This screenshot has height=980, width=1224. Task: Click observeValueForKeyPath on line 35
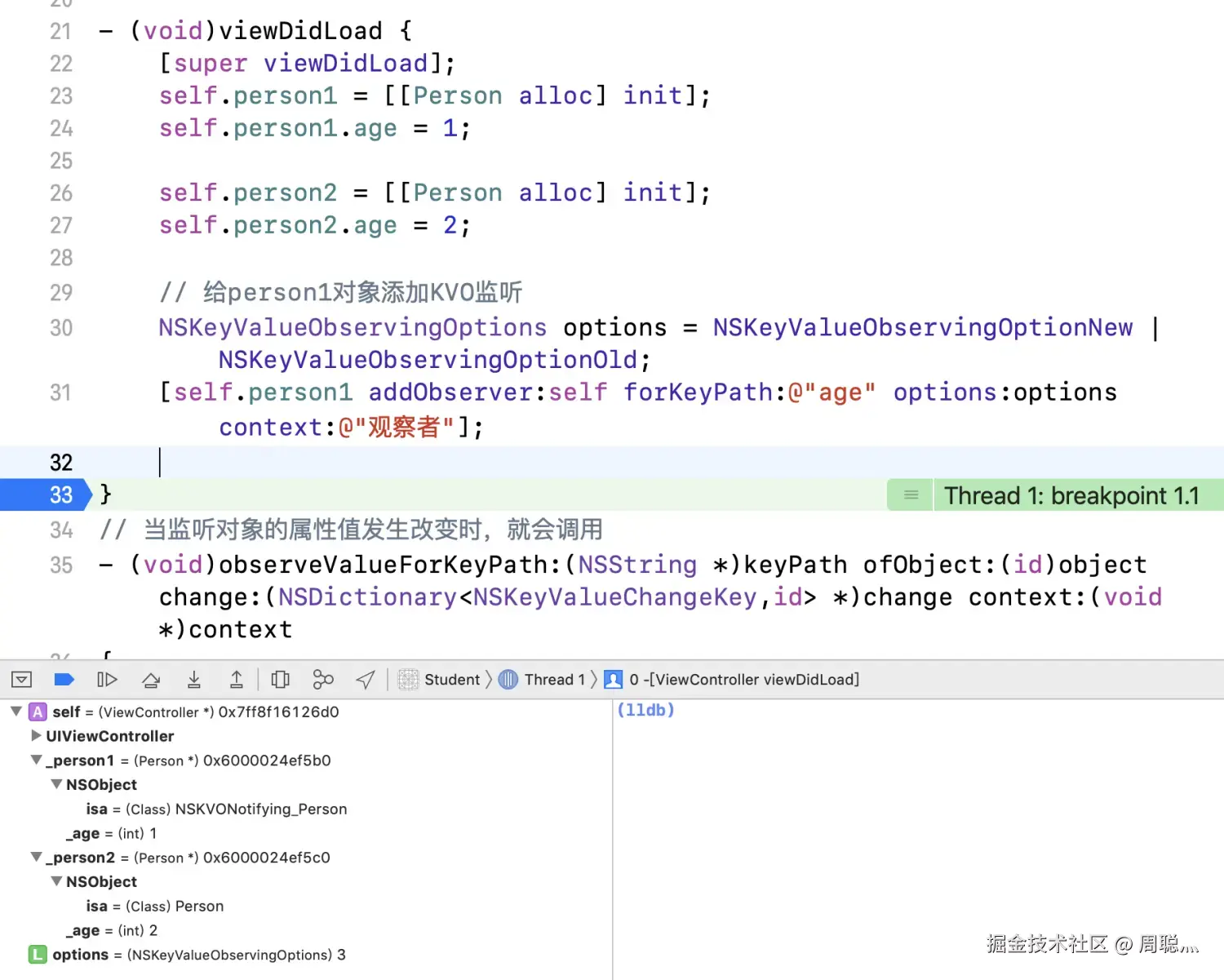(x=391, y=565)
